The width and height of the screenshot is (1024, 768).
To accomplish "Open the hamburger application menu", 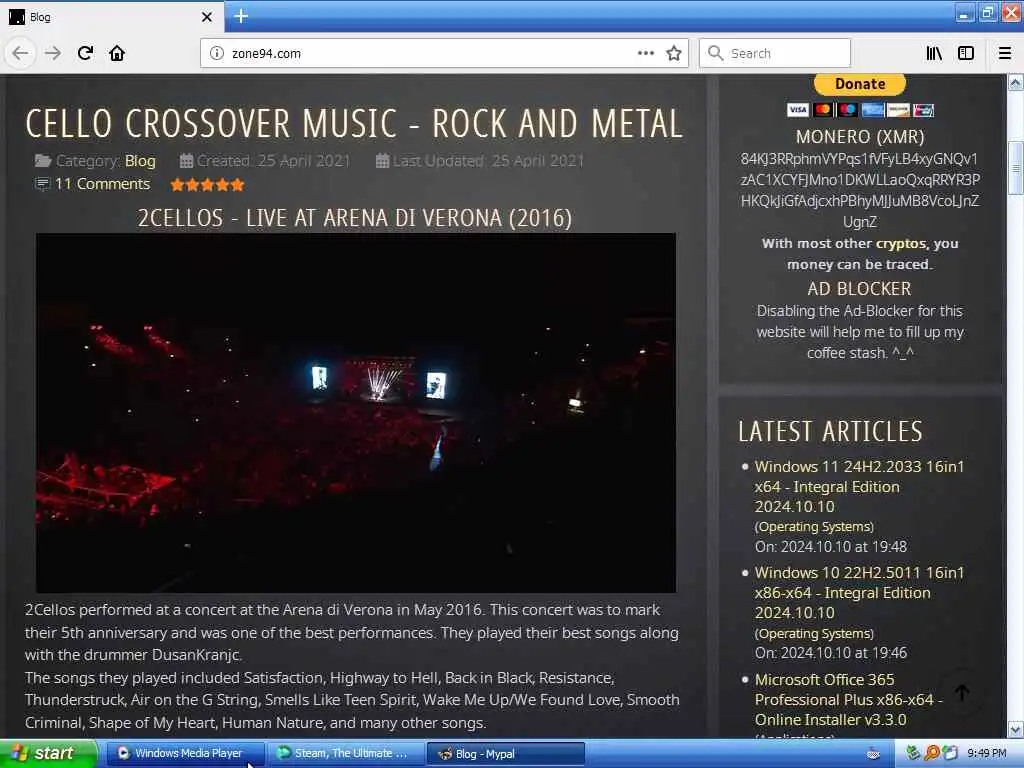I will point(1005,53).
